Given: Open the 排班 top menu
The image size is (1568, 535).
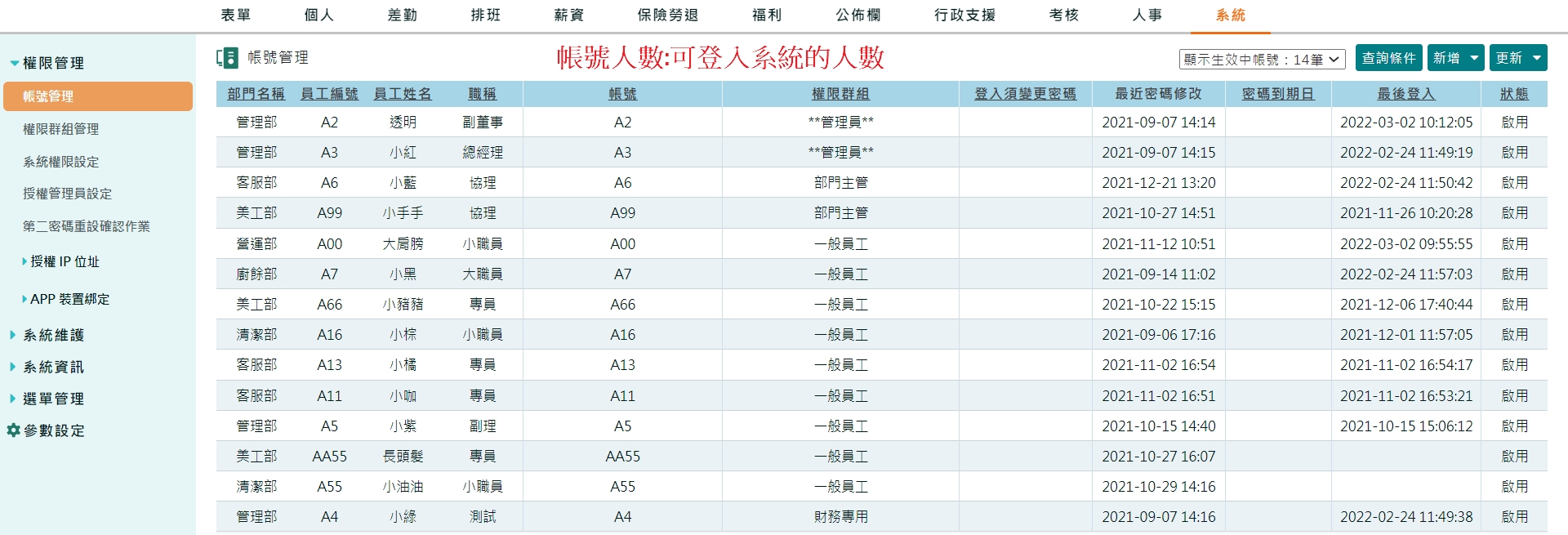Looking at the screenshot, I should coord(486,15).
